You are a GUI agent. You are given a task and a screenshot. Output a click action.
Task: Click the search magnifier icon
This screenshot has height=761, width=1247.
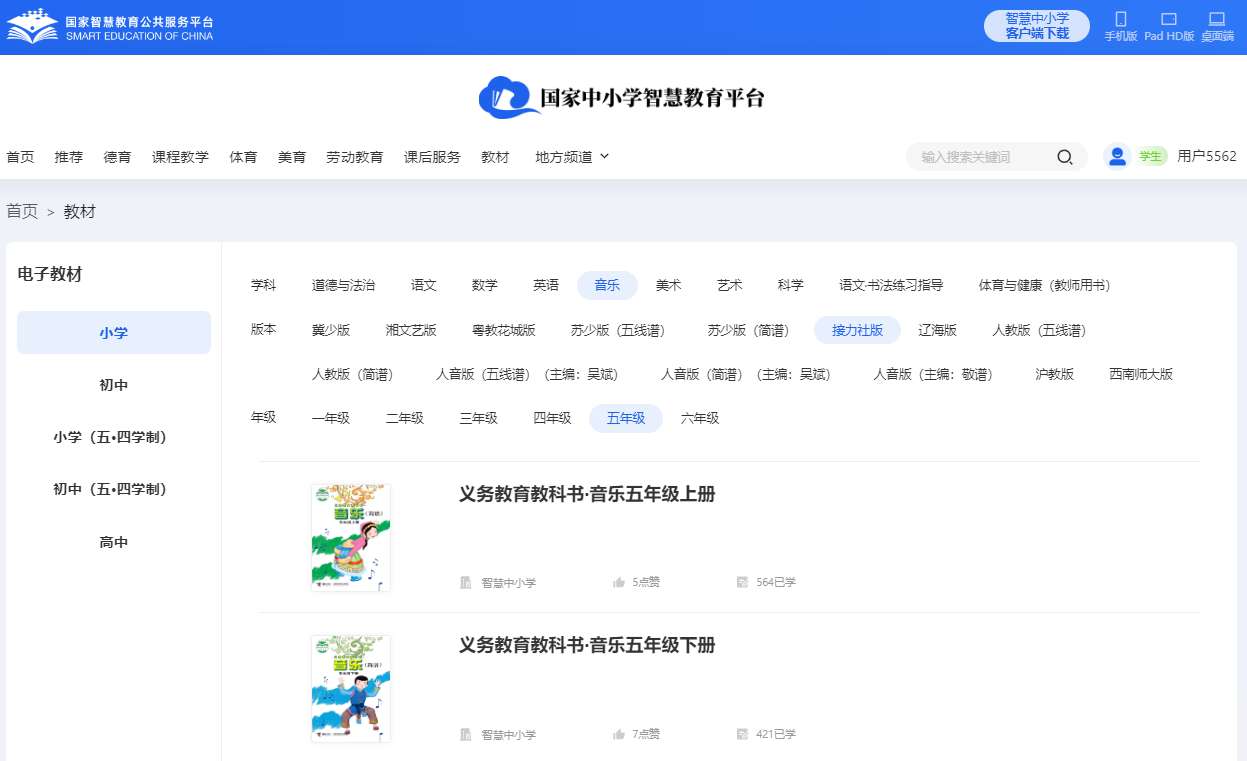pos(1065,157)
